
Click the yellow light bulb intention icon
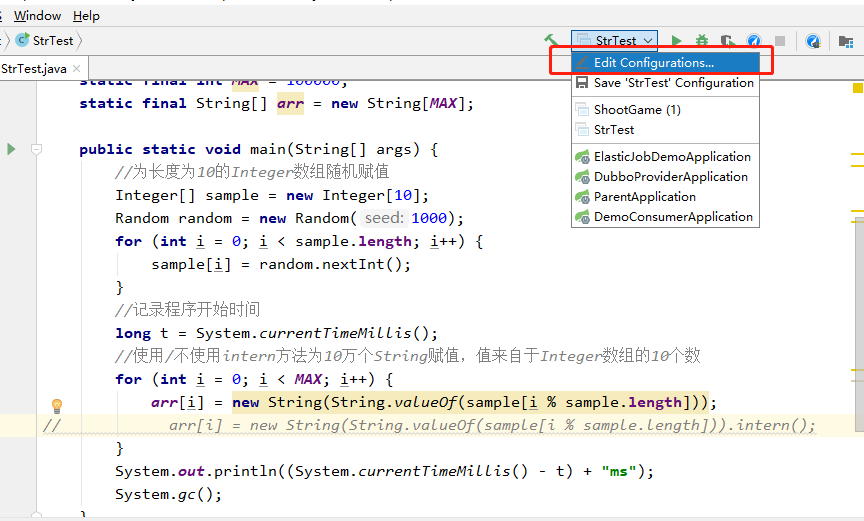pyautogui.click(x=57, y=406)
